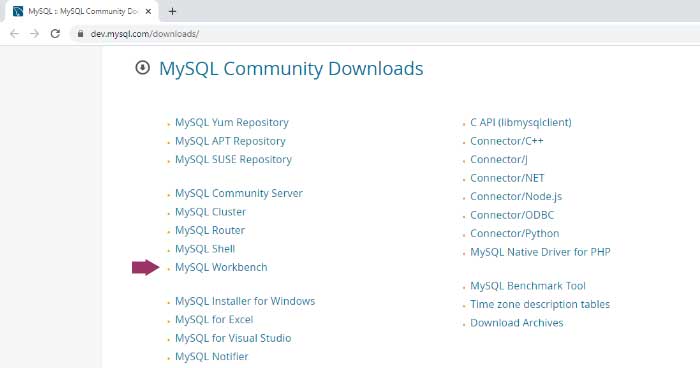Open Time zone description tables link
This screenshot has width=700, height=368.
540,305
